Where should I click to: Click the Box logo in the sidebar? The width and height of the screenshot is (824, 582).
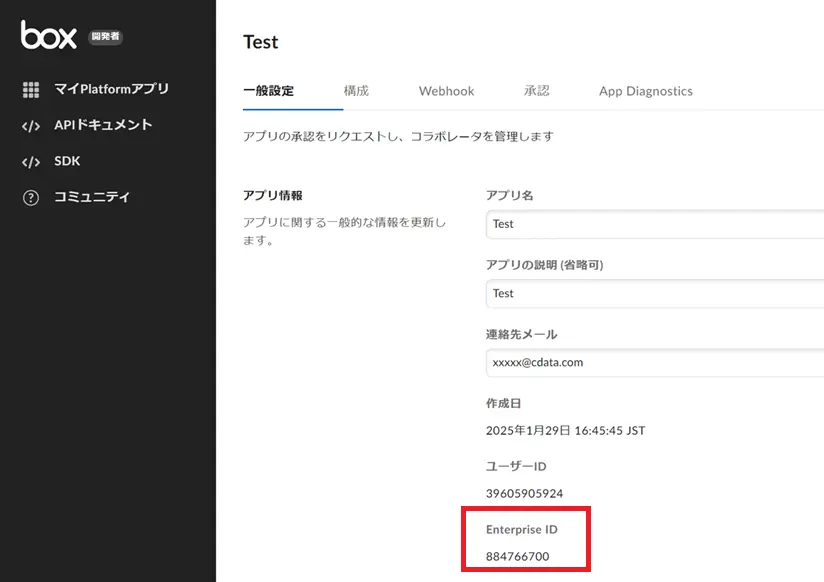tap(49, 35)
